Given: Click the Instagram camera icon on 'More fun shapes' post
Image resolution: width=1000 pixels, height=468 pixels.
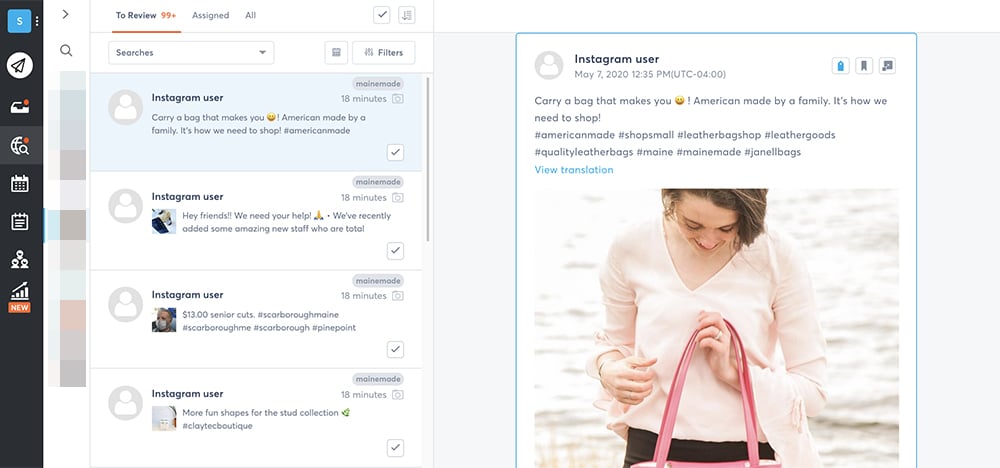Looking at the screenshot, I should click(x=397, y=395).
